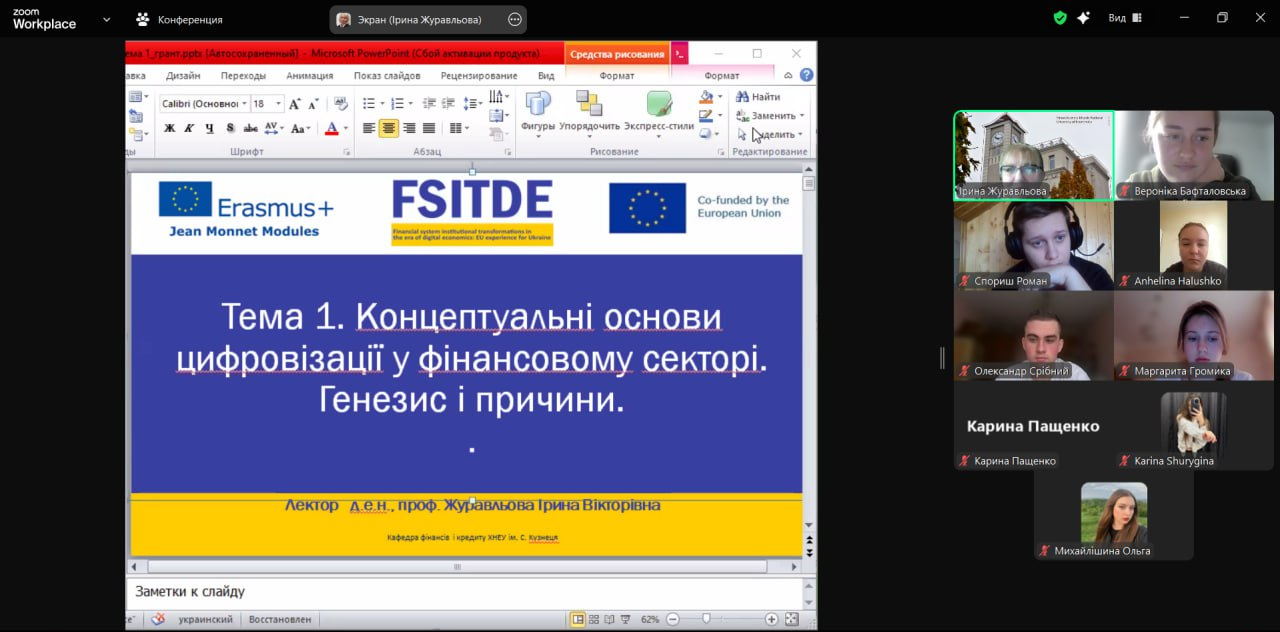Open the Transitions (Переходы) tab
1280x632 pixels.
click(243, 75)
